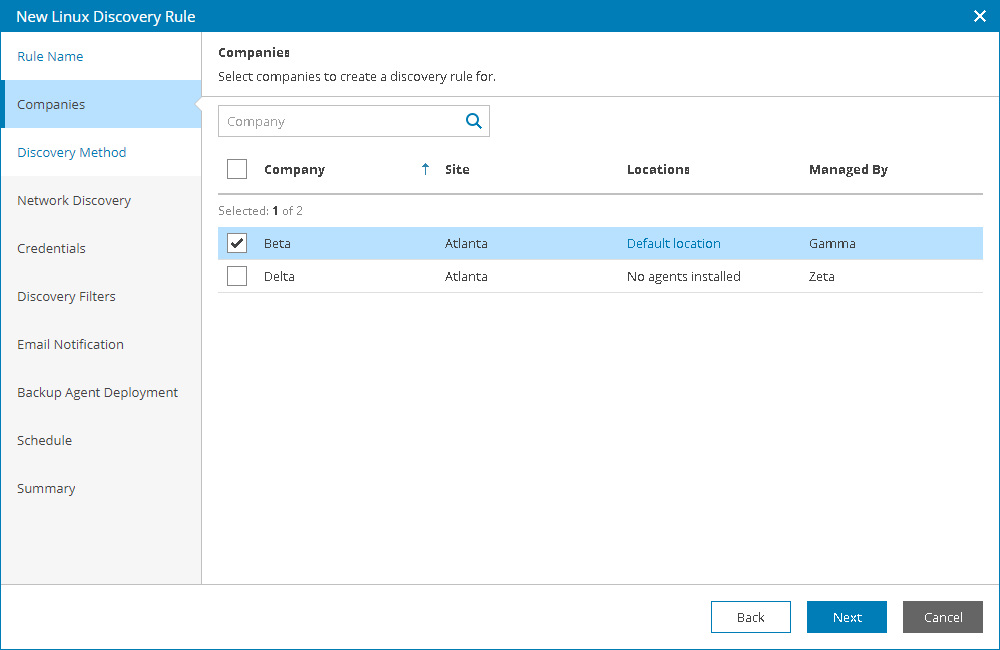Screen dimensions: 1000x650
Task: Go Back to previous step
Action: (x=750, y=617)
